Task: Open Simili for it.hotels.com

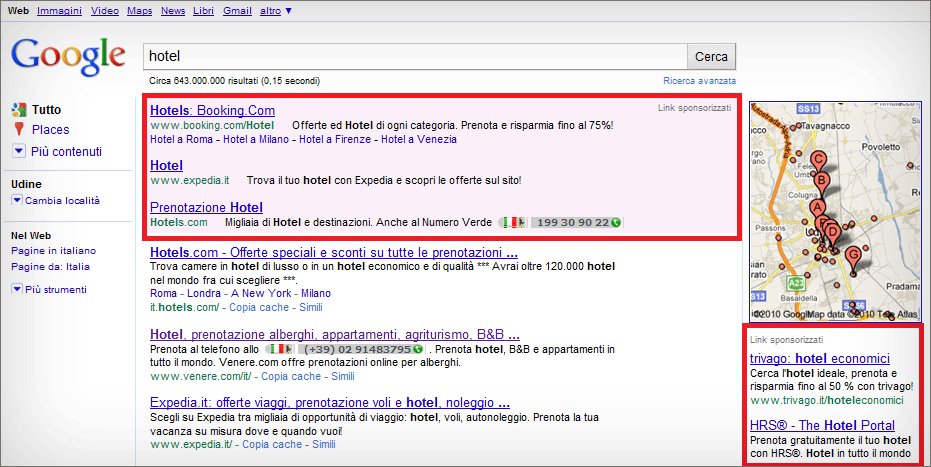Action: coord(311,307)
